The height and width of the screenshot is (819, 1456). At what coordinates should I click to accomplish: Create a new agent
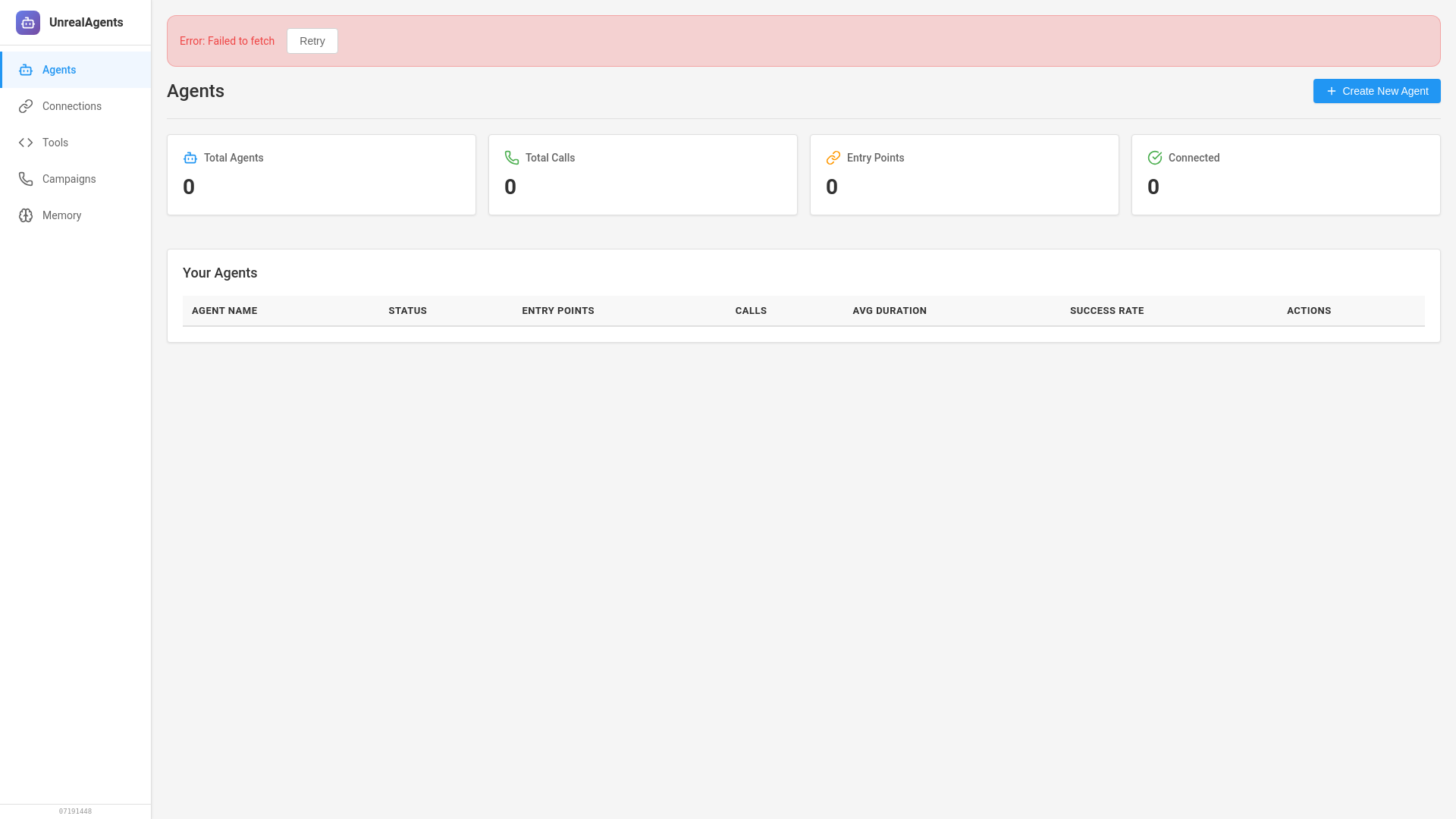point(1377,91)
